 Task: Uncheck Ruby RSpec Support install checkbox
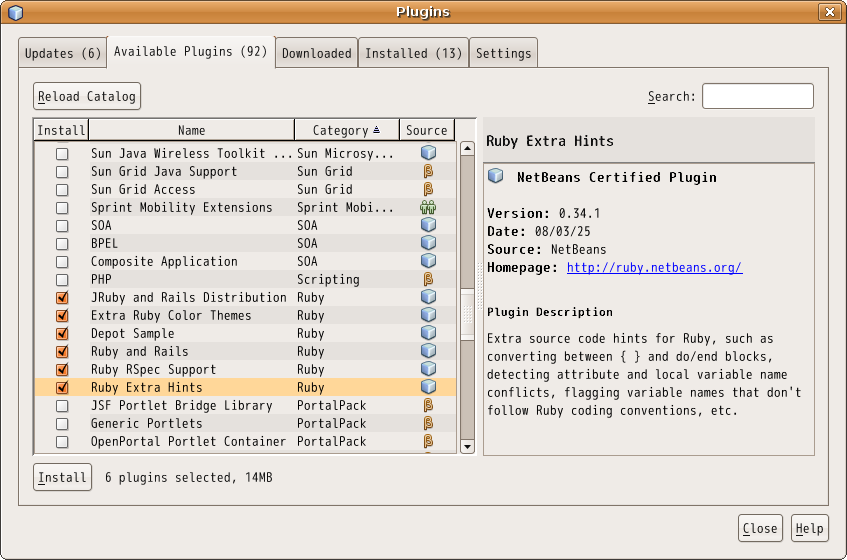tap(62, 370)
